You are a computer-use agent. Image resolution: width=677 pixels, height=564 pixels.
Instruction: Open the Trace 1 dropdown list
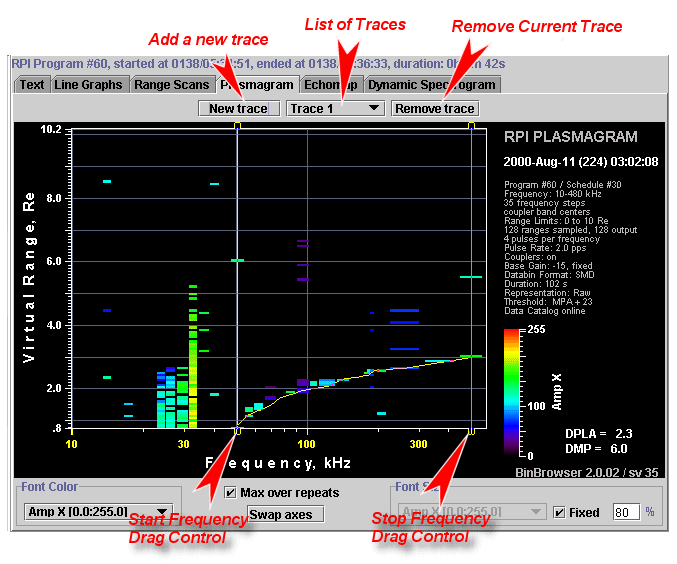335,108
